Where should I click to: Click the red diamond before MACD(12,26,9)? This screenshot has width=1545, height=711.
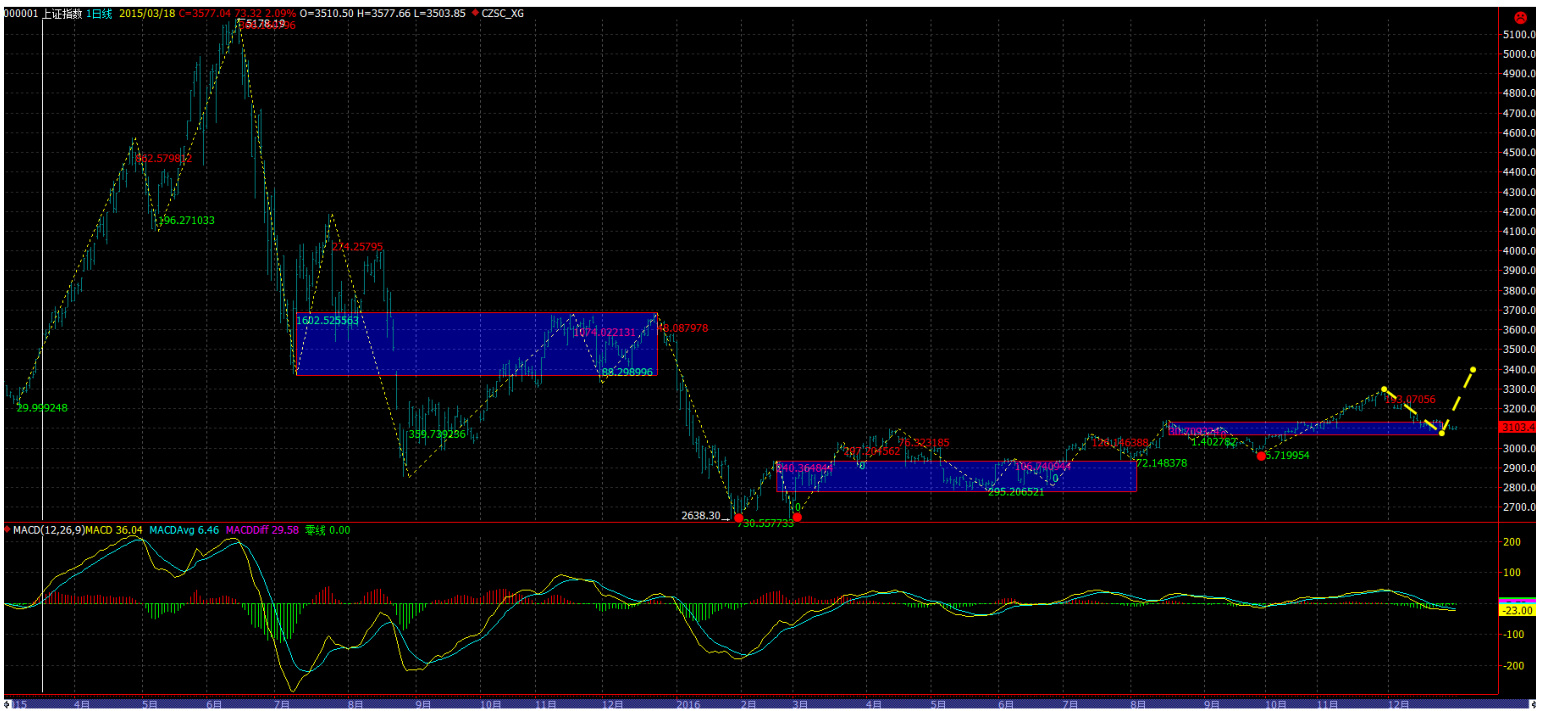pos(8,529)
